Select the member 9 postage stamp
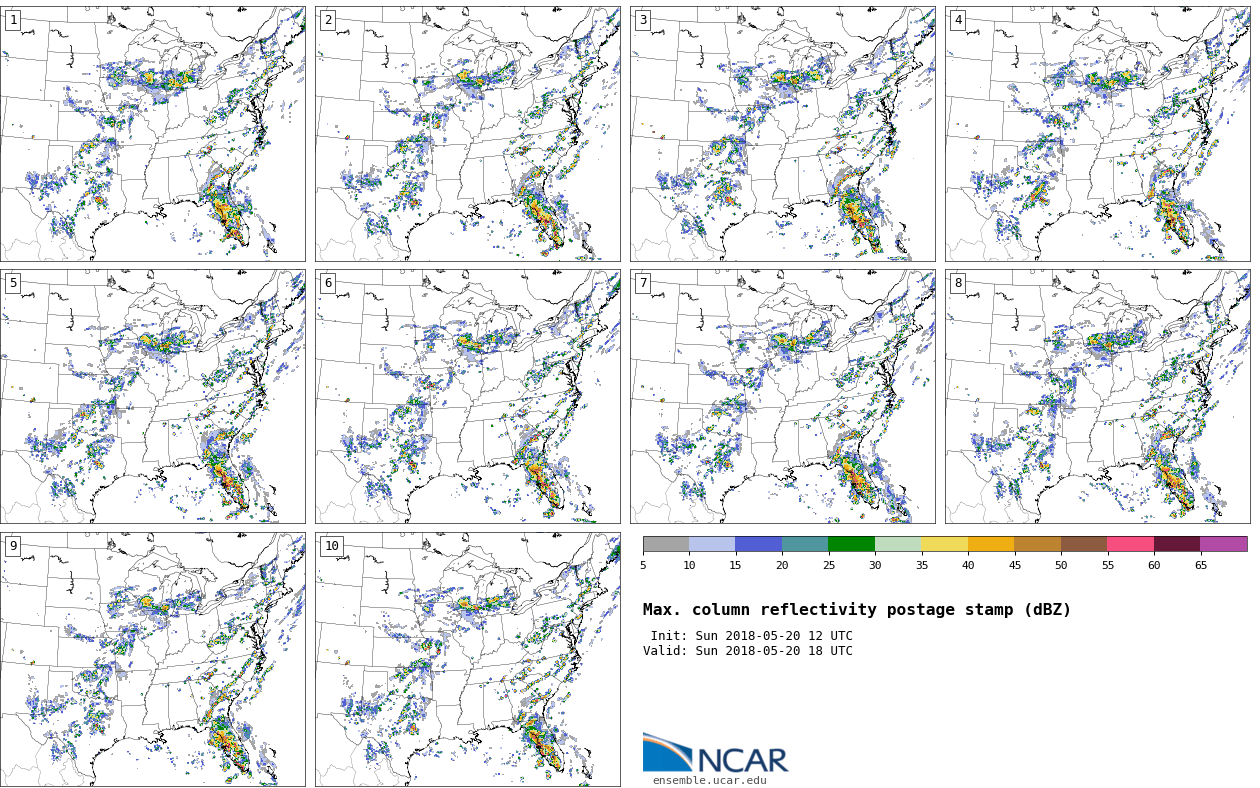Screen dimensions: 1260x788 (x=153, y=659)
